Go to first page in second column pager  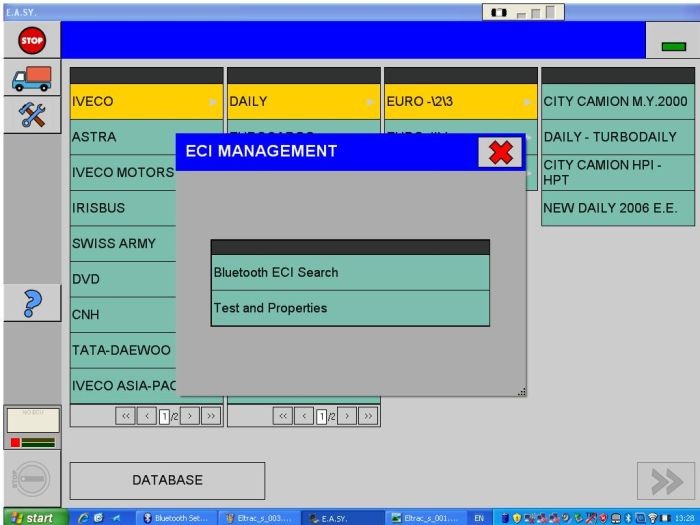coord(283,416)
